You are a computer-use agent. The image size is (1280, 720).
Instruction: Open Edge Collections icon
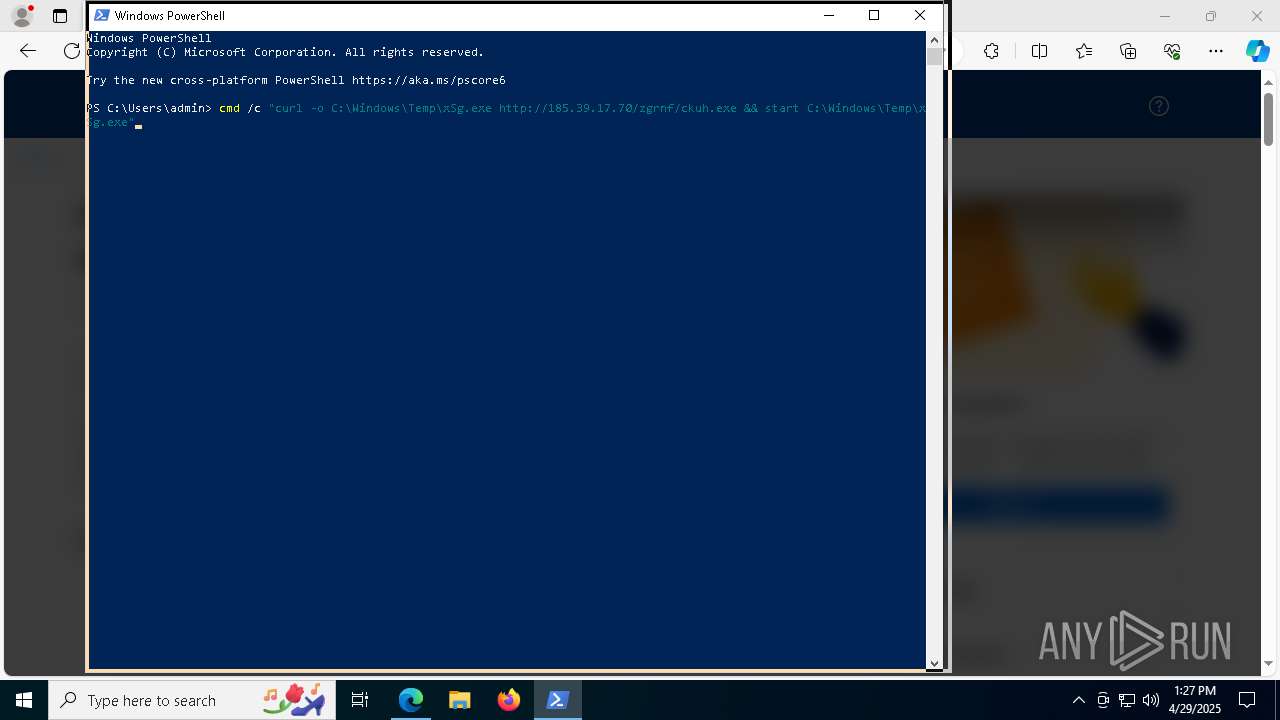(1128, 51)
